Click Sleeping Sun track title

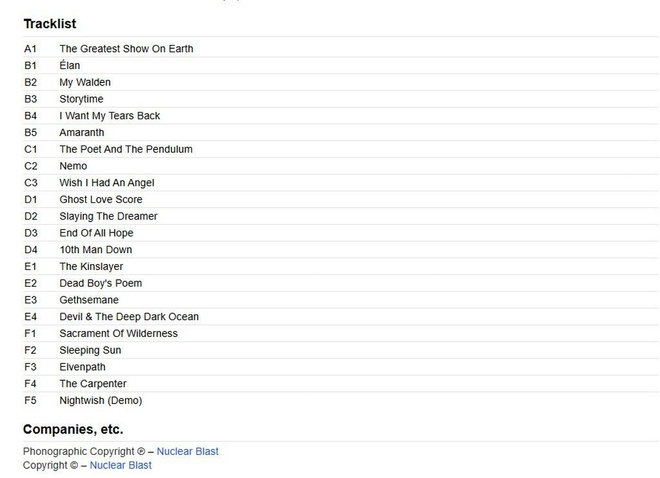pos(90,351)
